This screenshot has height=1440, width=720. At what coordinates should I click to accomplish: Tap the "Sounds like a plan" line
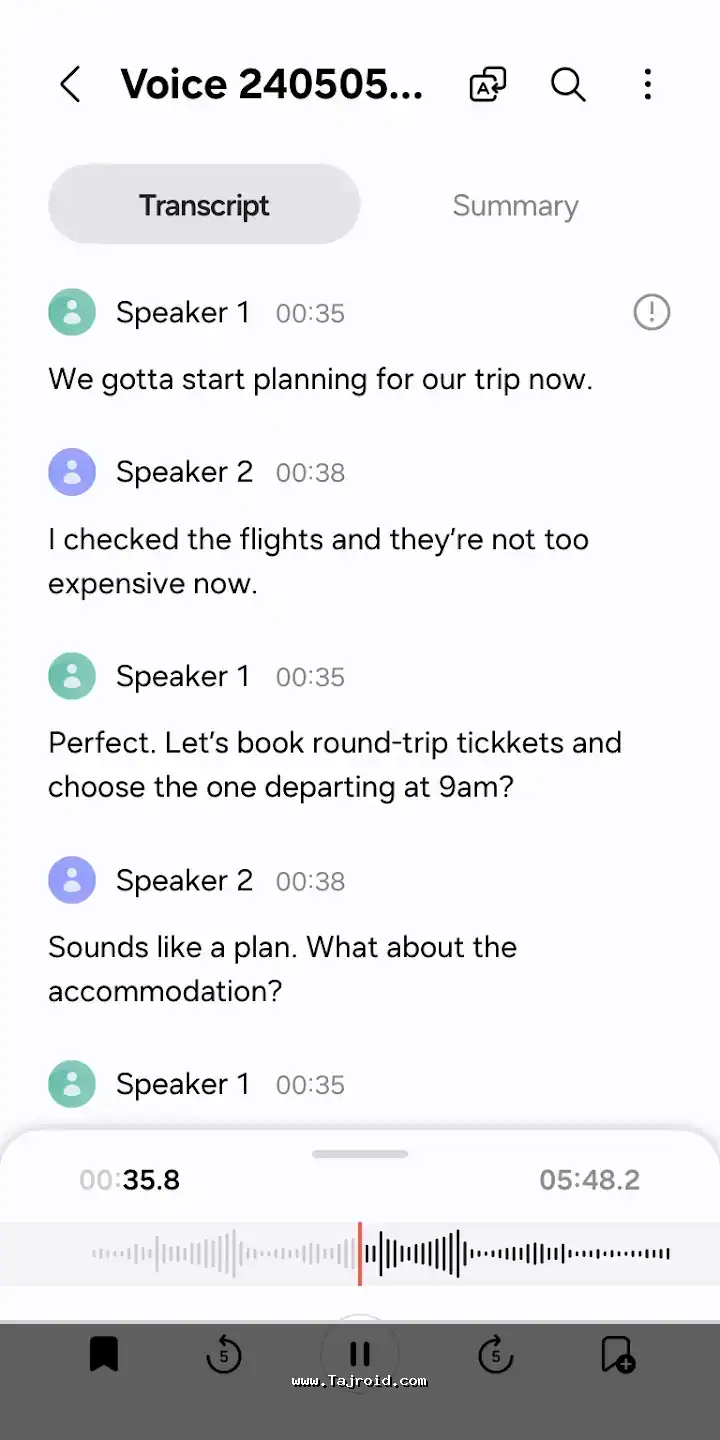[x=282, y=968]
